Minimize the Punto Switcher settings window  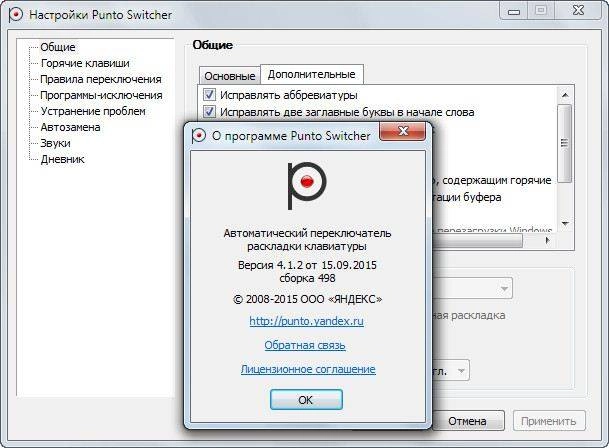513,11
